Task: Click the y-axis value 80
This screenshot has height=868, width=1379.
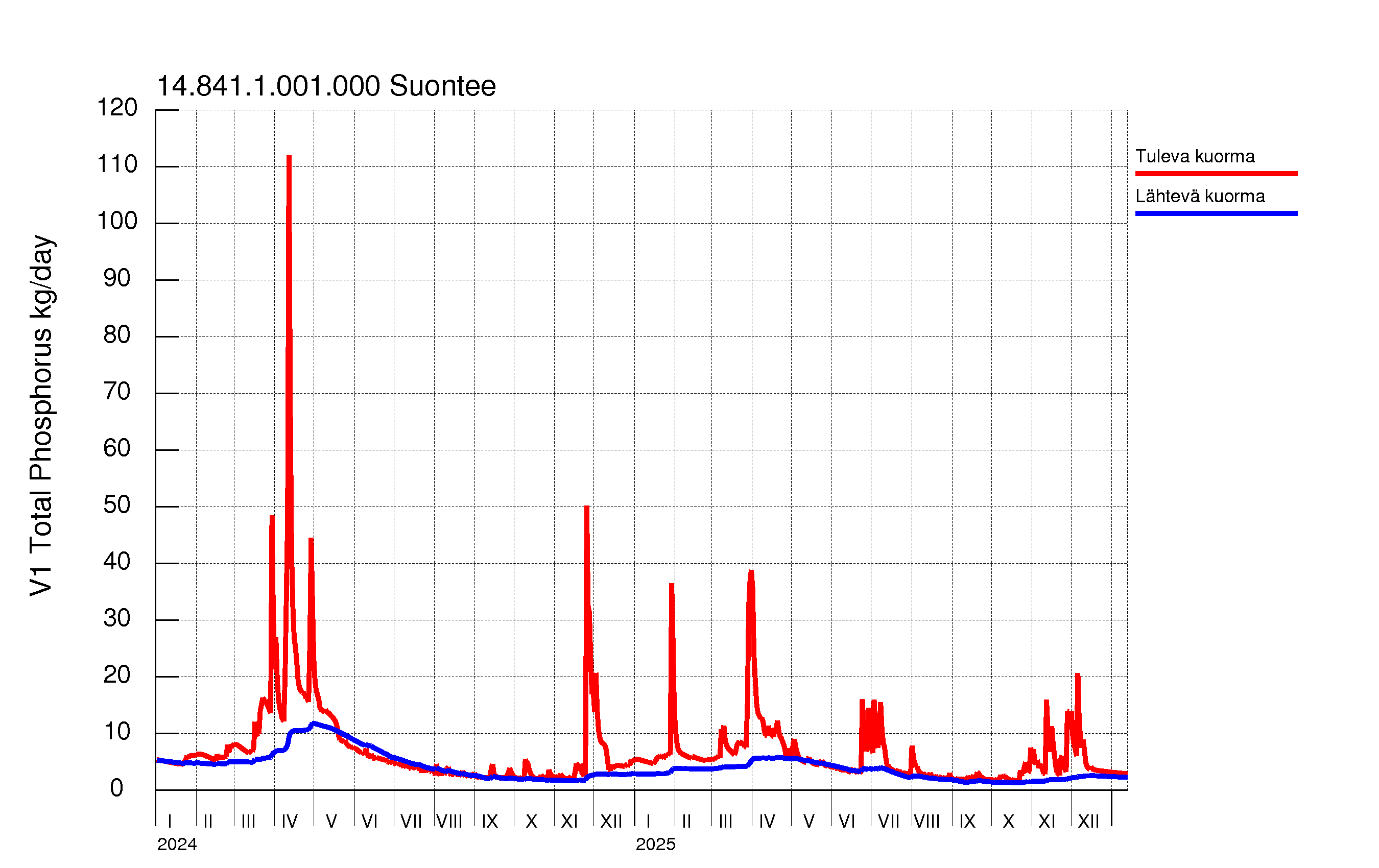Action: click(x=117, y=335)
